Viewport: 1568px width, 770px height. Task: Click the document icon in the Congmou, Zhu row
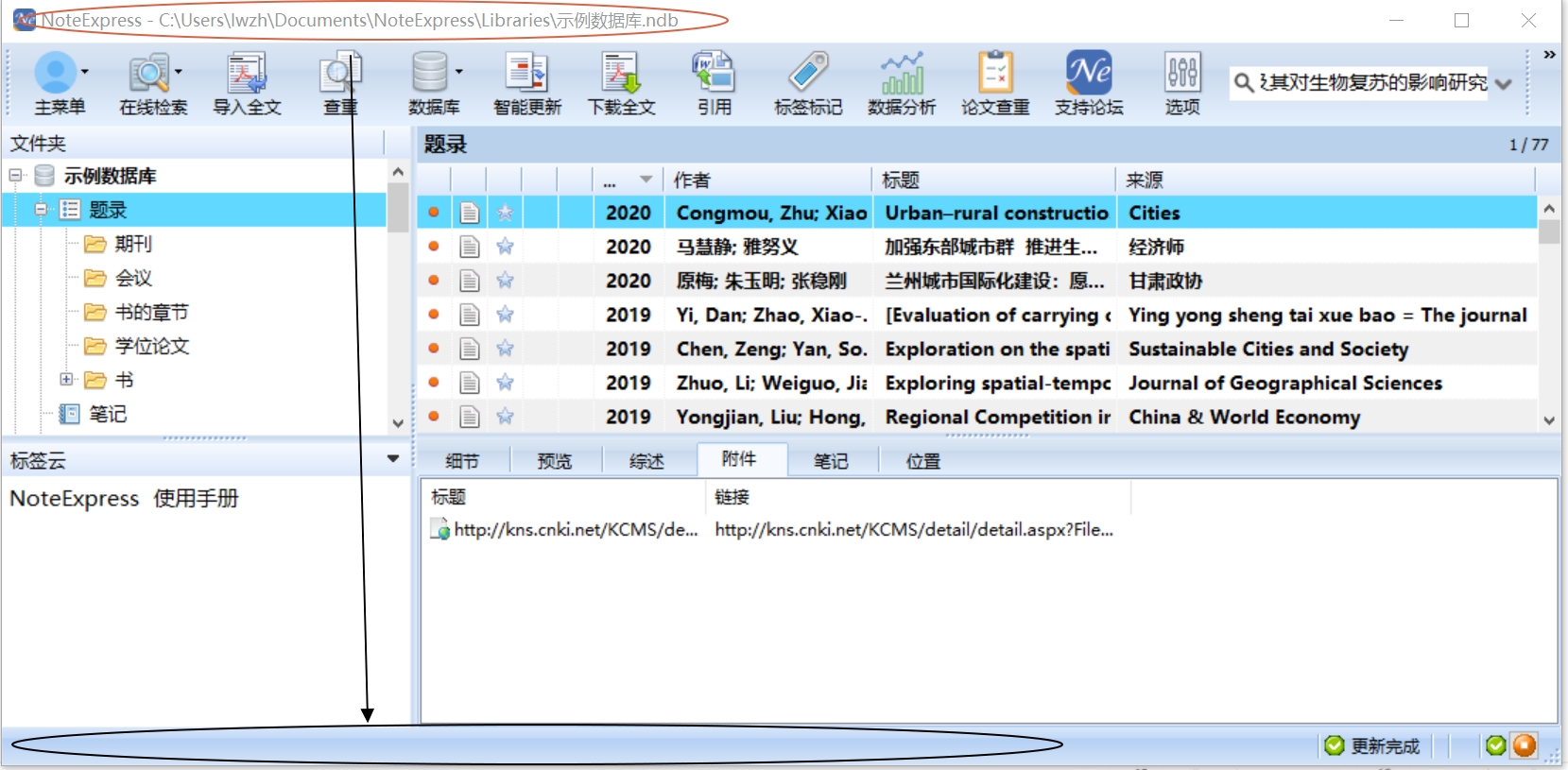[x=470, y=213]
